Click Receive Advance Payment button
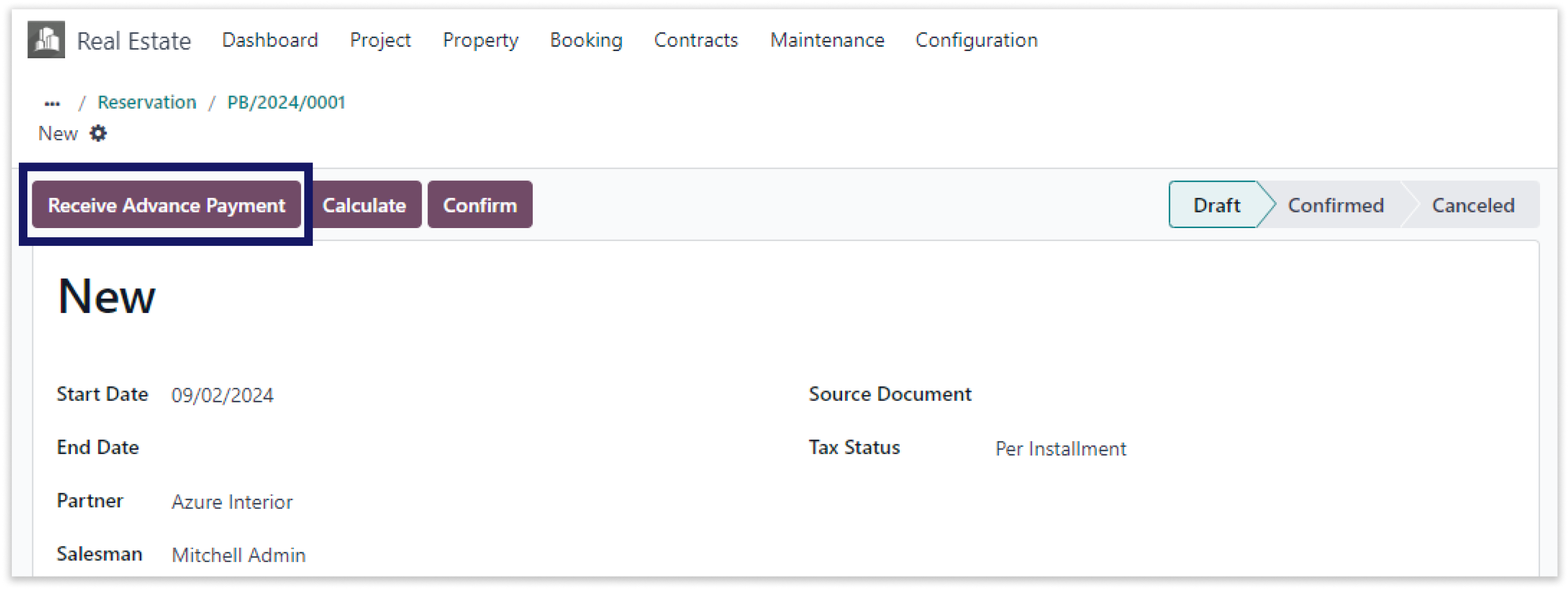The width and height of the screenshot is (1568, 589). coord(166,204)
